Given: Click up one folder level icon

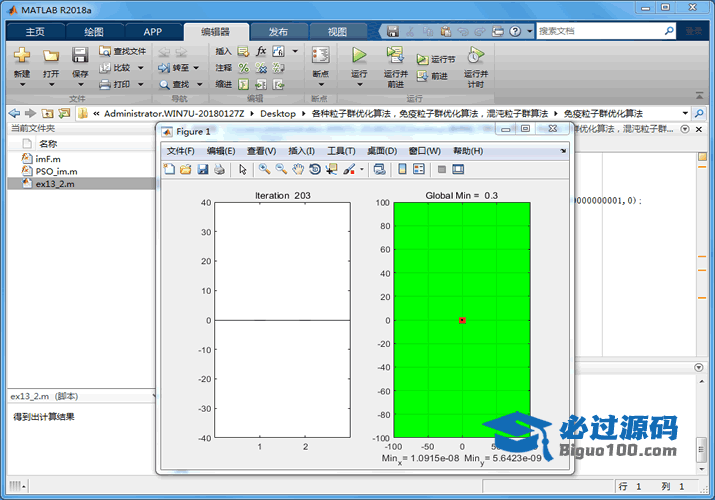Looking at the screenshot, I should [47, 113].
